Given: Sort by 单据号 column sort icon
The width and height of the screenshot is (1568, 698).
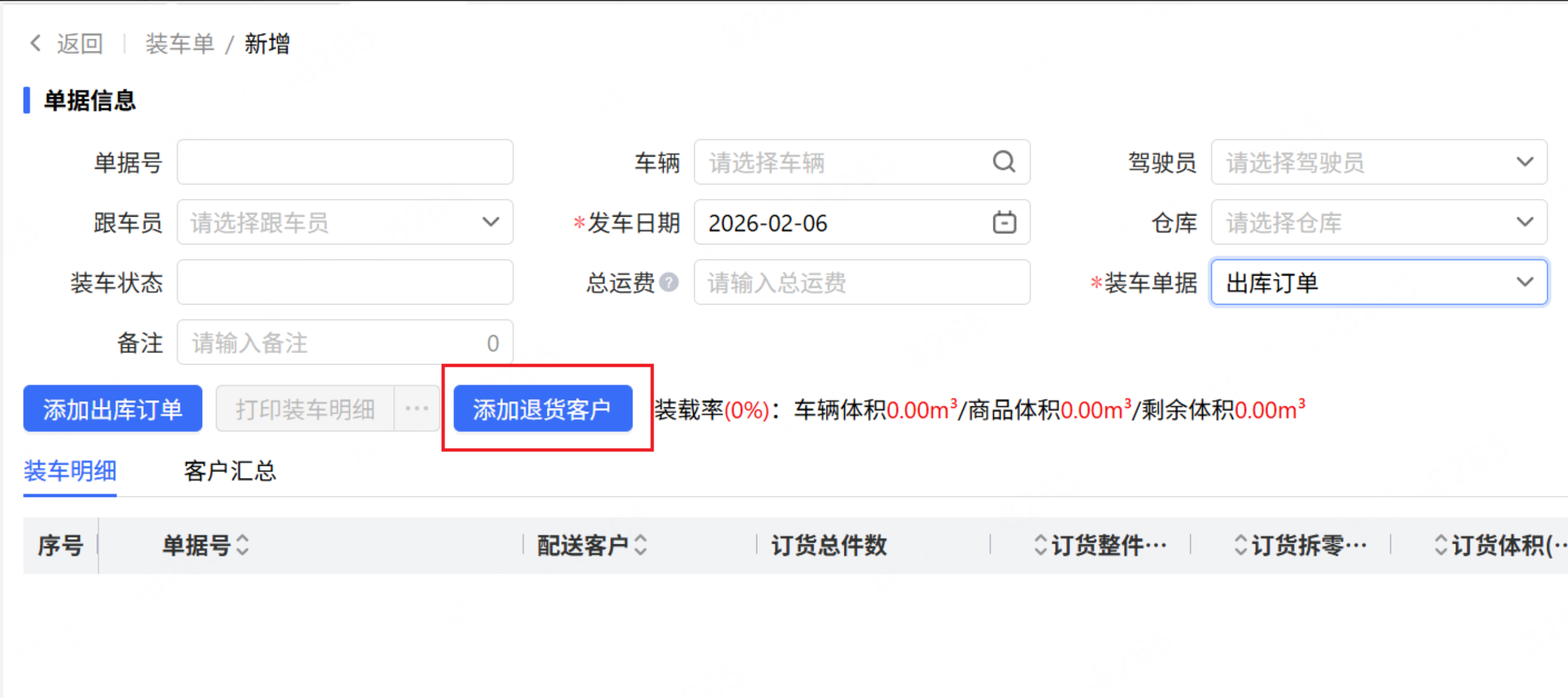Looking at the screenshot, I should tap(243, 545).
